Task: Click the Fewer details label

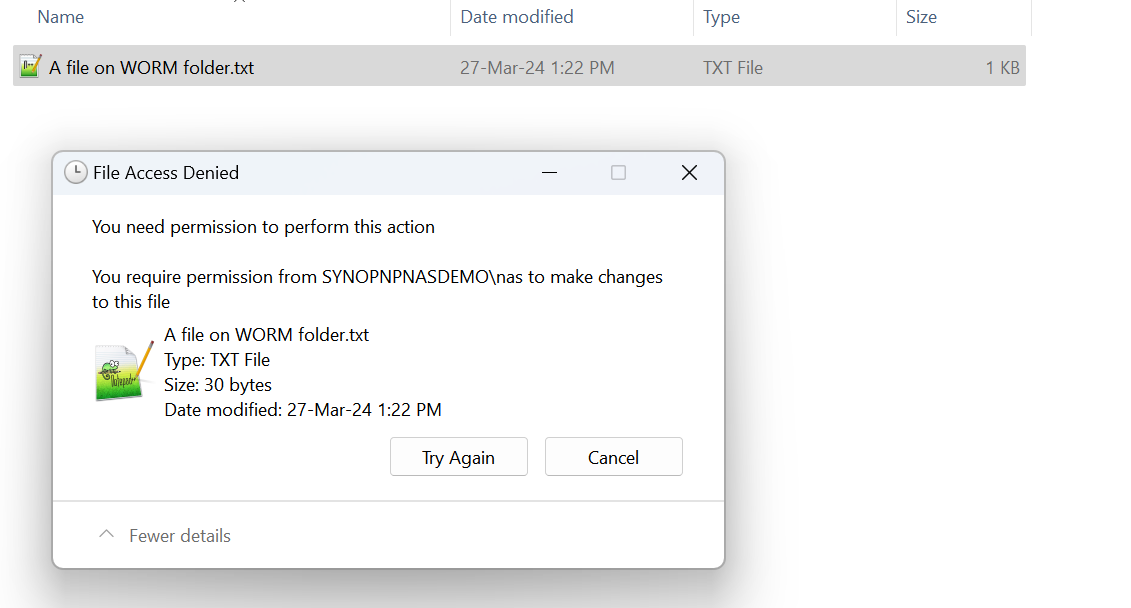Action: point(178,535)
